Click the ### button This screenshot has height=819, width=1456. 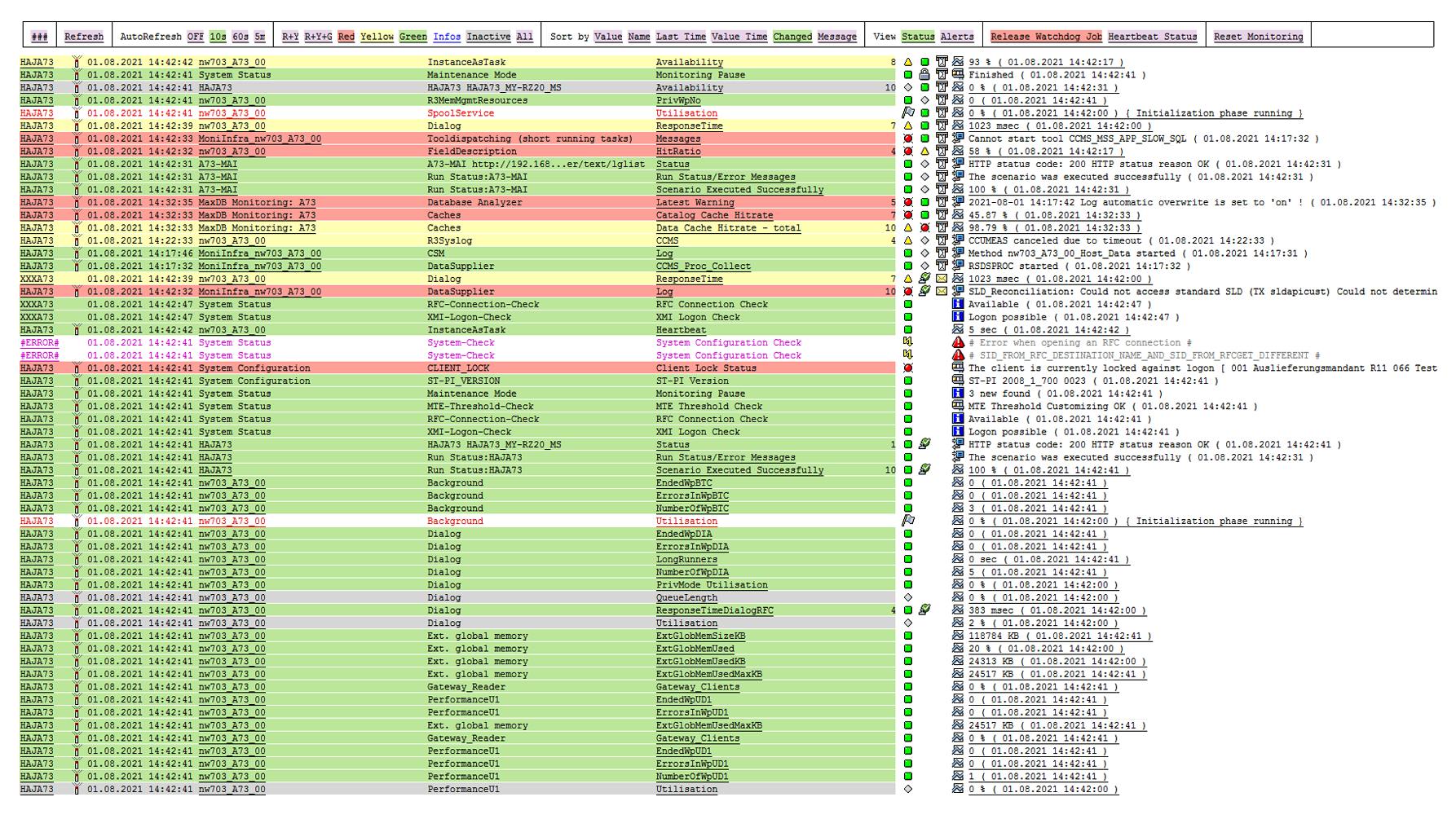tap(39, 37)
